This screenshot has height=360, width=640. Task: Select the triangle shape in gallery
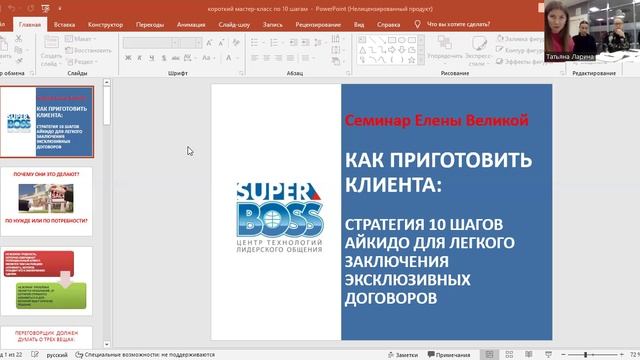point(362,50)
